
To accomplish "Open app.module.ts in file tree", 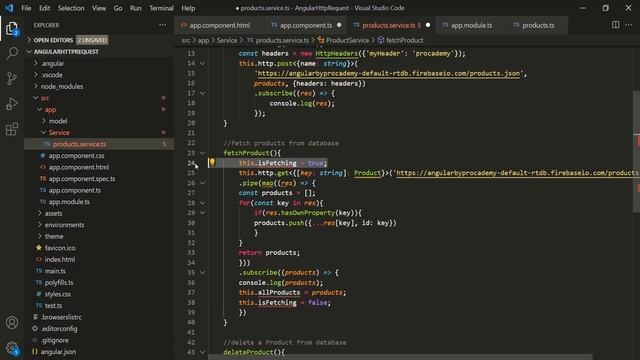I will [x=69, y=202].
